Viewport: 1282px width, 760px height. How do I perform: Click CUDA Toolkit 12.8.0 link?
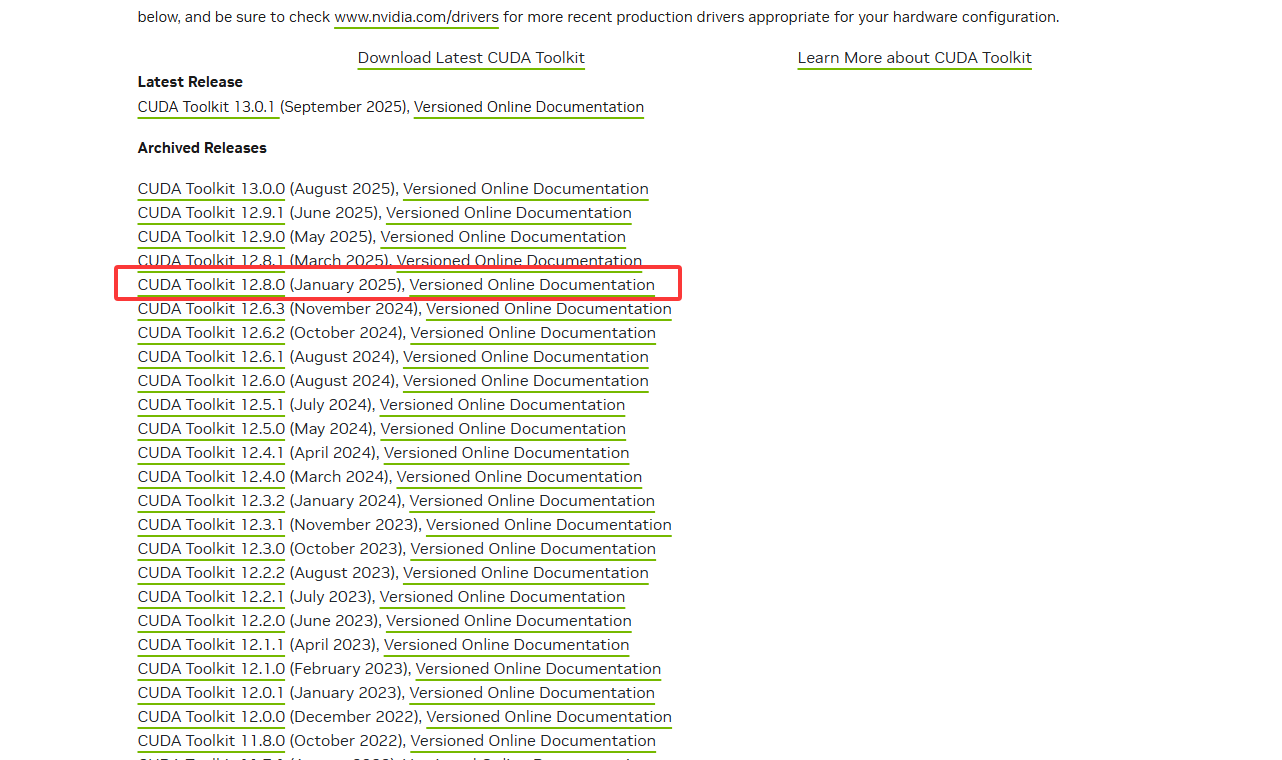point(211,285)
